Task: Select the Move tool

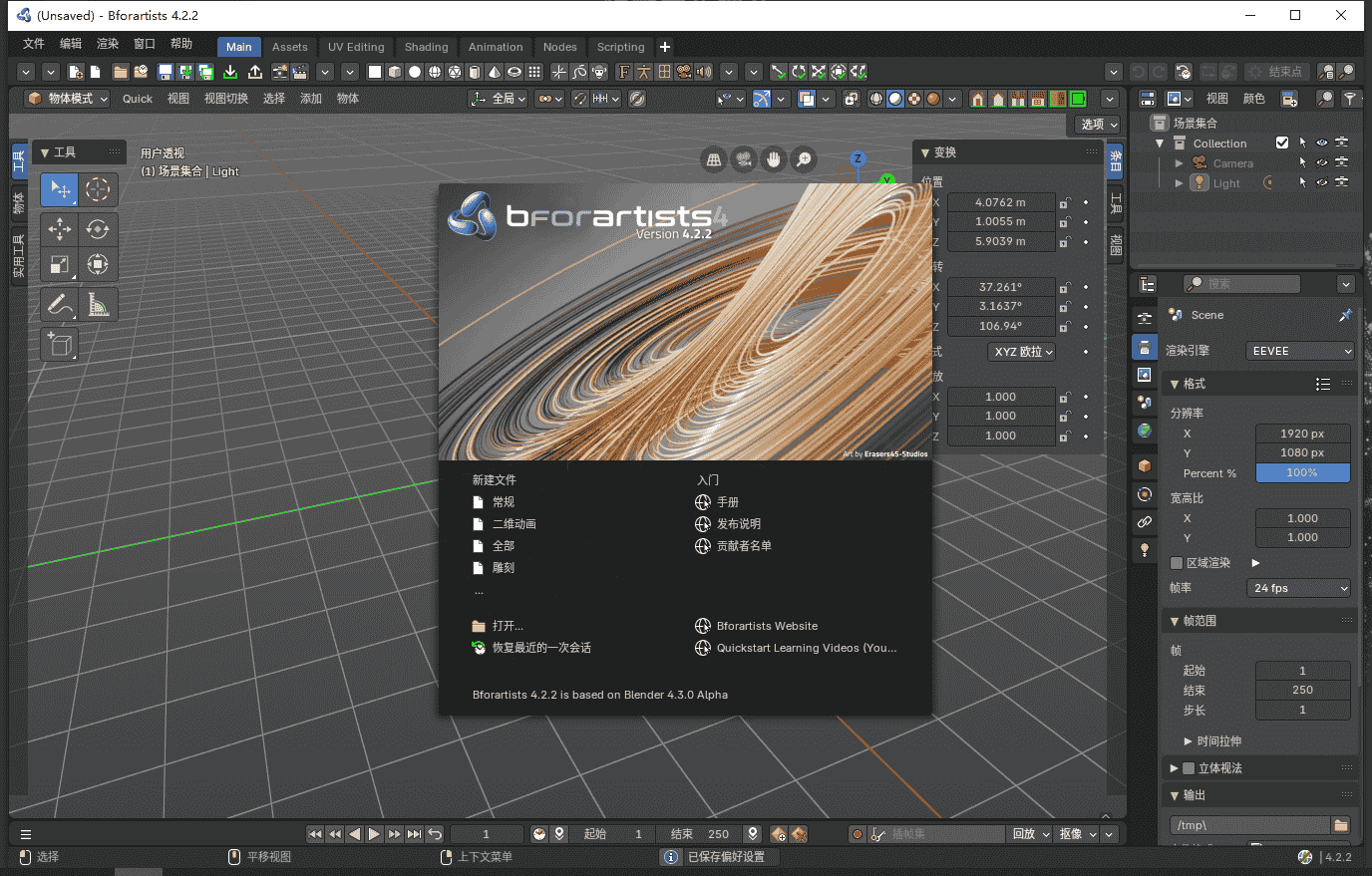Action: point(60,229)
